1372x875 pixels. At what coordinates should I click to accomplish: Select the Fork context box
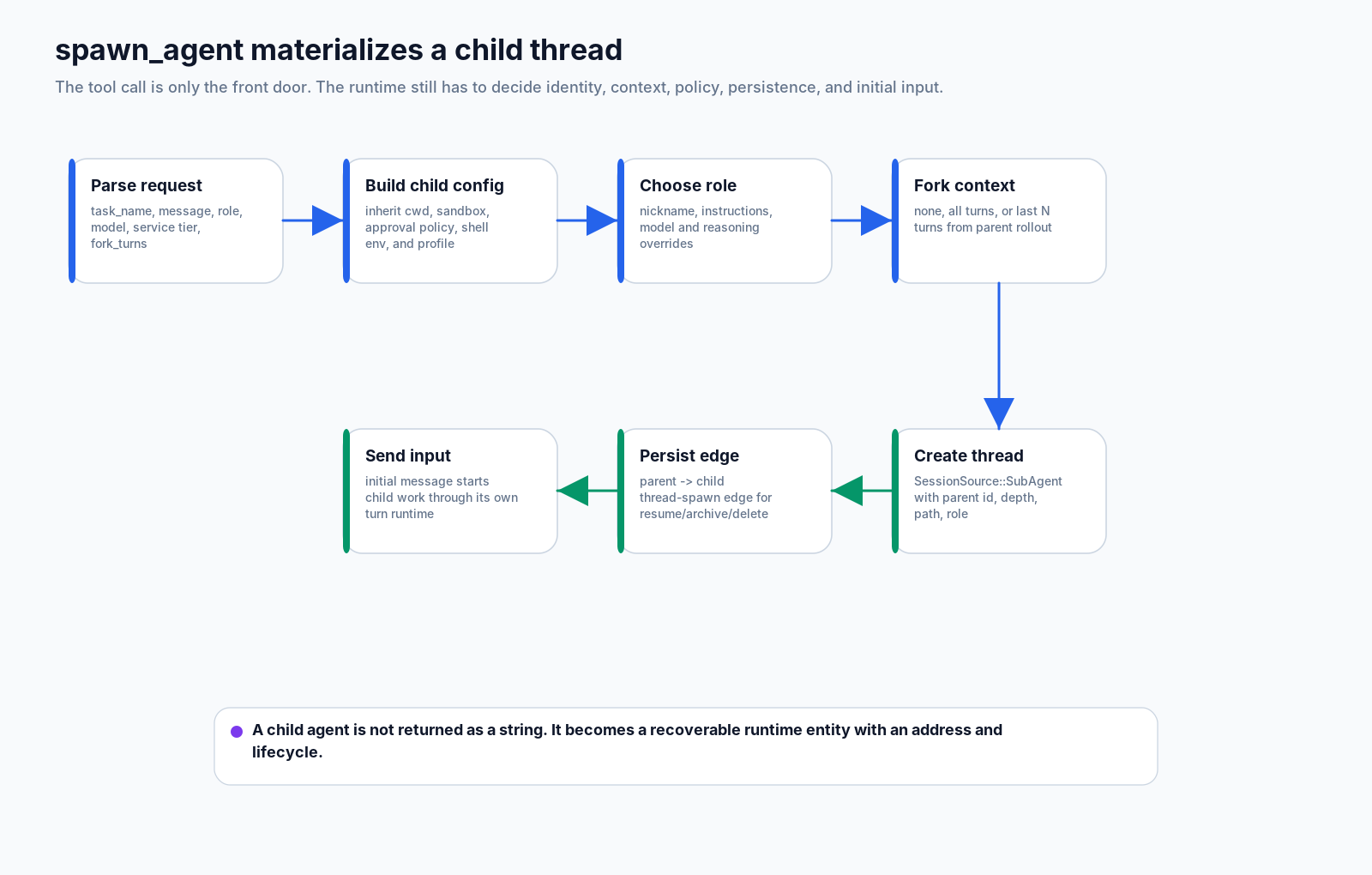pyautogui.click(x=999, y=220)
